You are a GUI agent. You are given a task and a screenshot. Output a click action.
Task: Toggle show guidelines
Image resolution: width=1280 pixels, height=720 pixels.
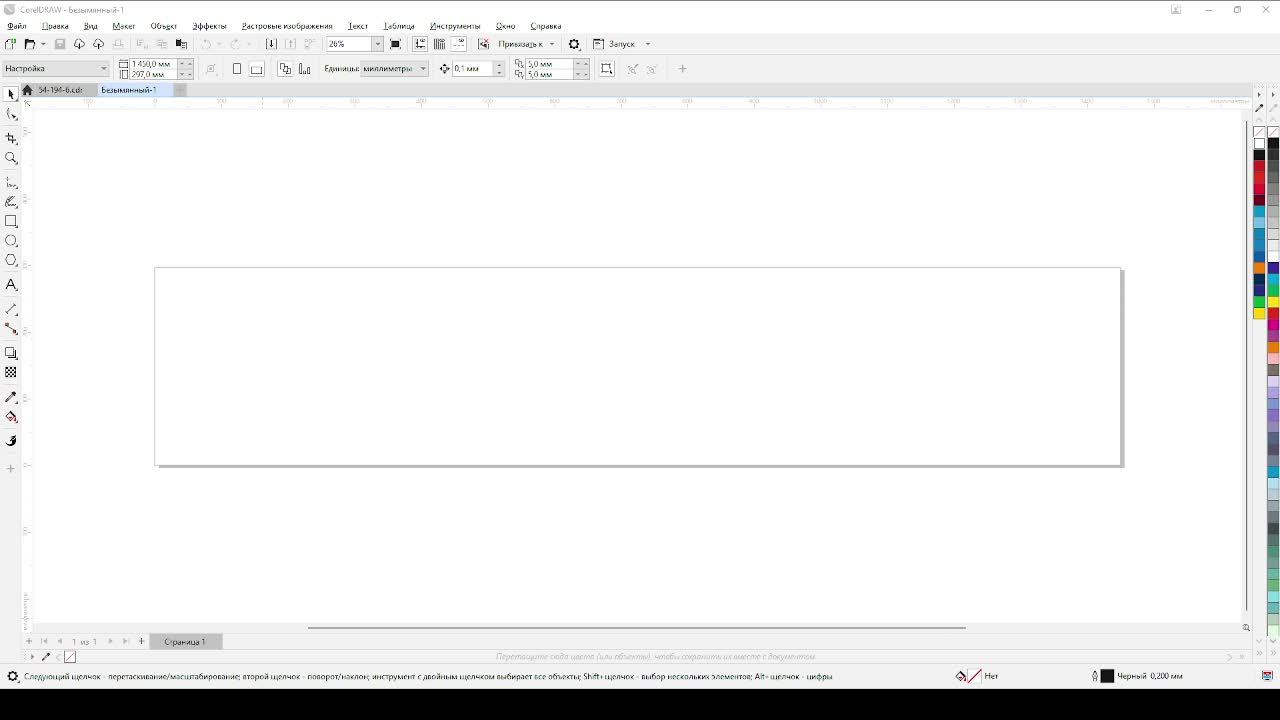(459, 44)
